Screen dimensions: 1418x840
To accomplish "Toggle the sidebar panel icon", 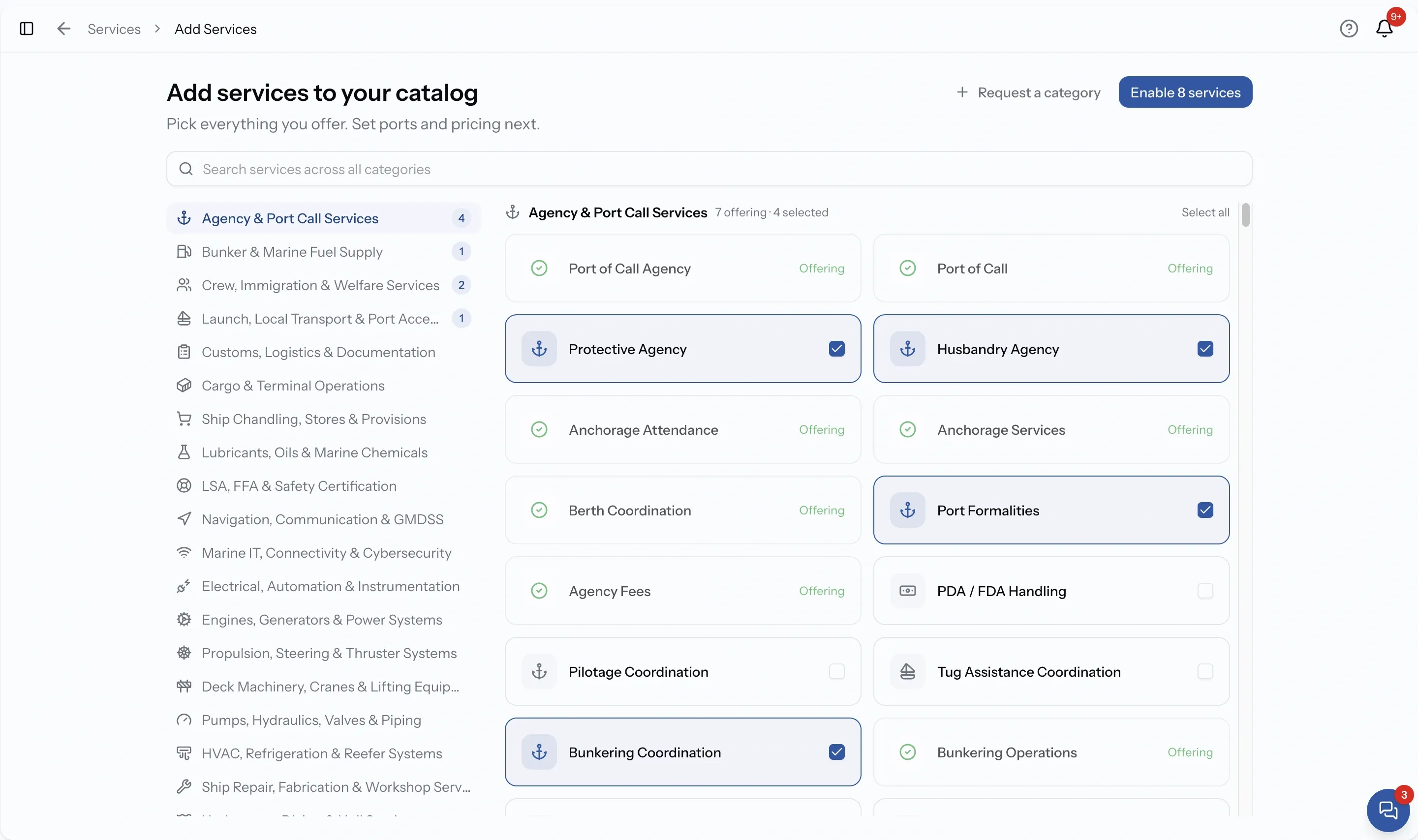I will pyautogui.click(x=26, y=29).
